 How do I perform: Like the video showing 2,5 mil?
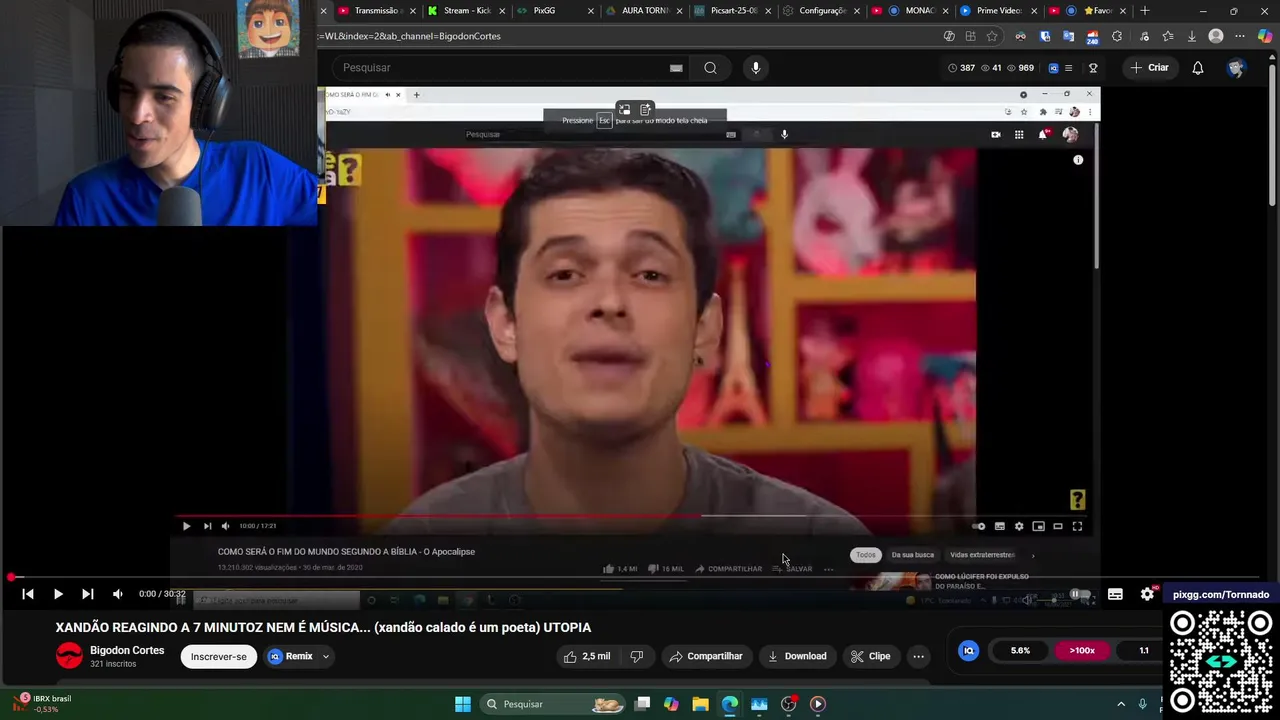tap(586, 656)
